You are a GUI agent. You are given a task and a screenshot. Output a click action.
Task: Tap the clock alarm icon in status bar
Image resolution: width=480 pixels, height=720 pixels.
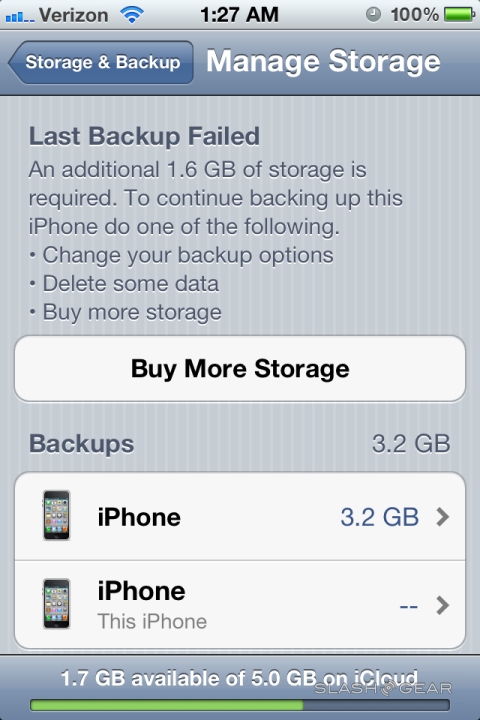373,15
